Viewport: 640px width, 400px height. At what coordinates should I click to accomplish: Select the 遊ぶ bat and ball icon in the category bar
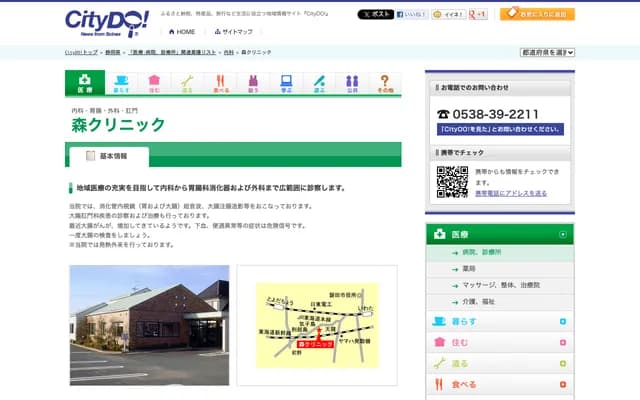coord(320,83)
